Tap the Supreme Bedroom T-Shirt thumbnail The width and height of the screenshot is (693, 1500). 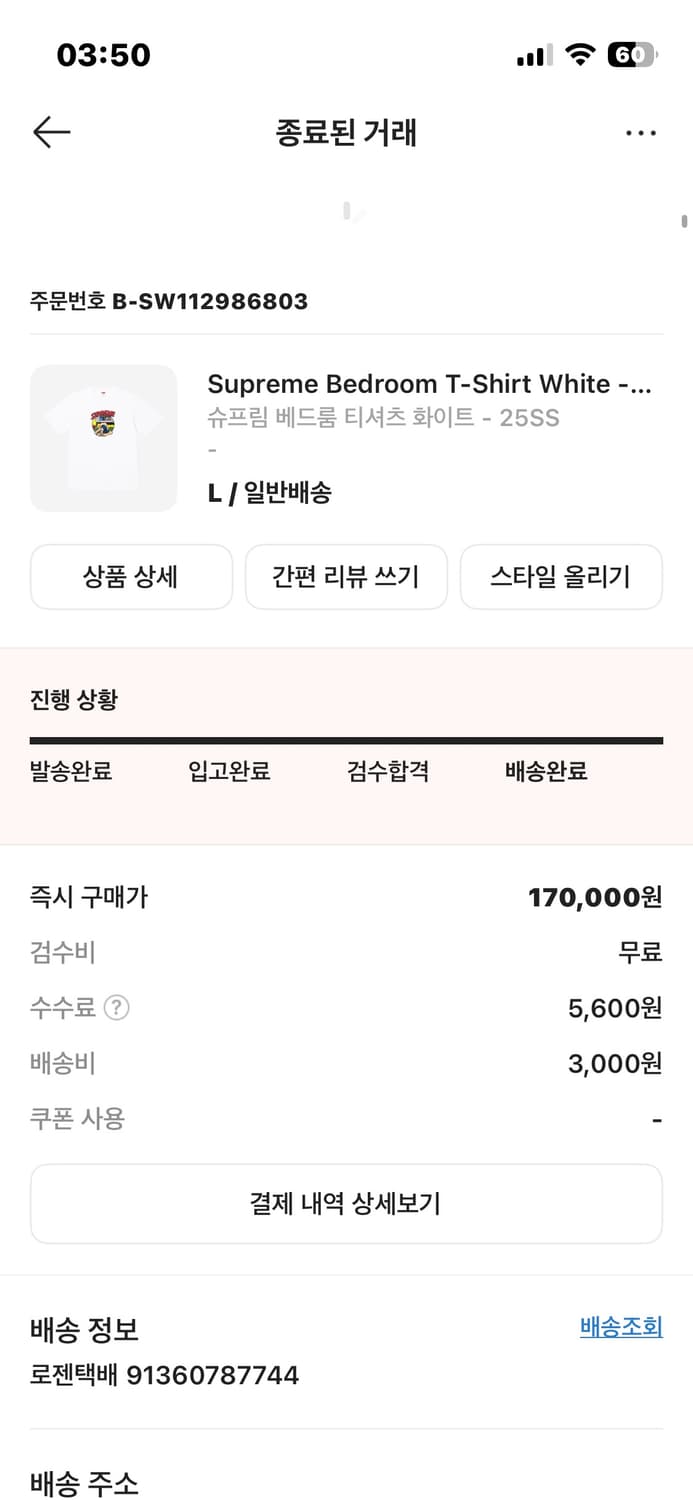point(103,438)
